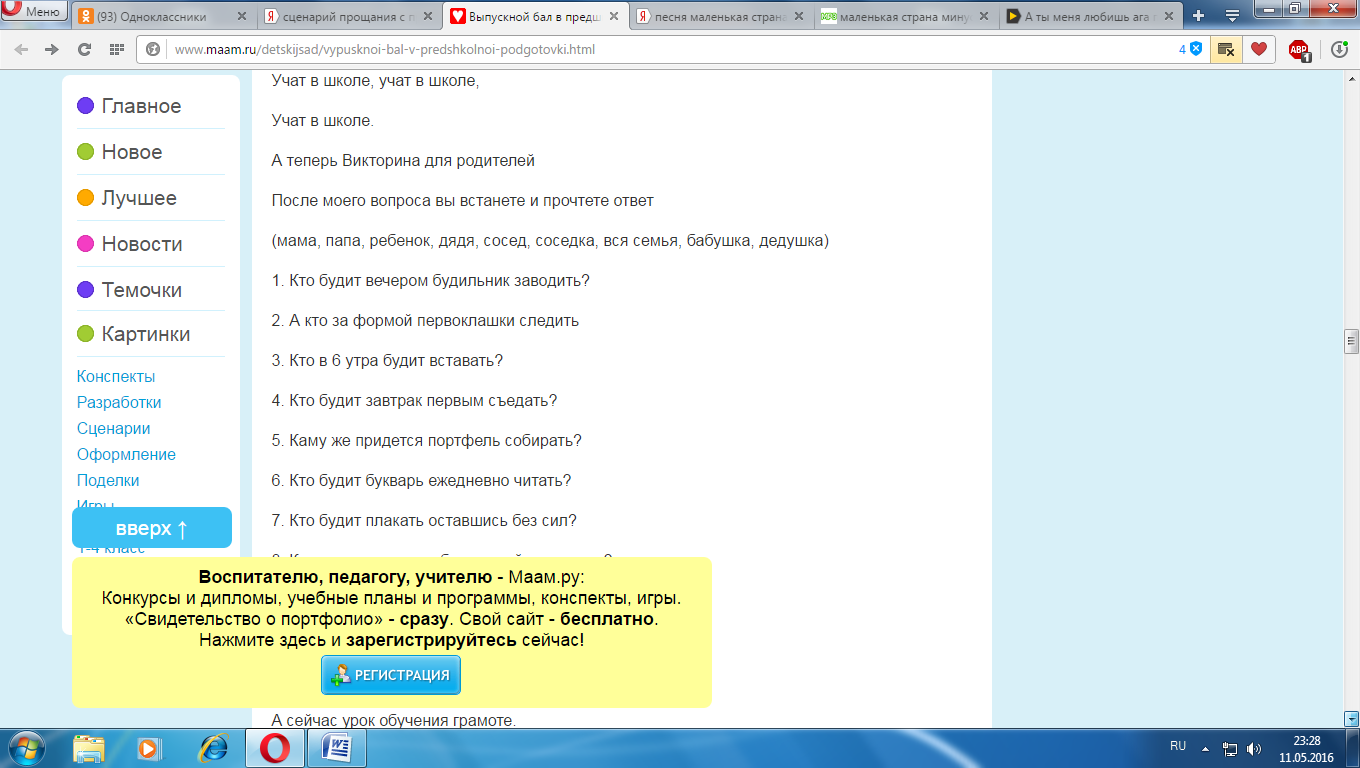Switch to the маленькая страна минус tab

tap(895, 17)
